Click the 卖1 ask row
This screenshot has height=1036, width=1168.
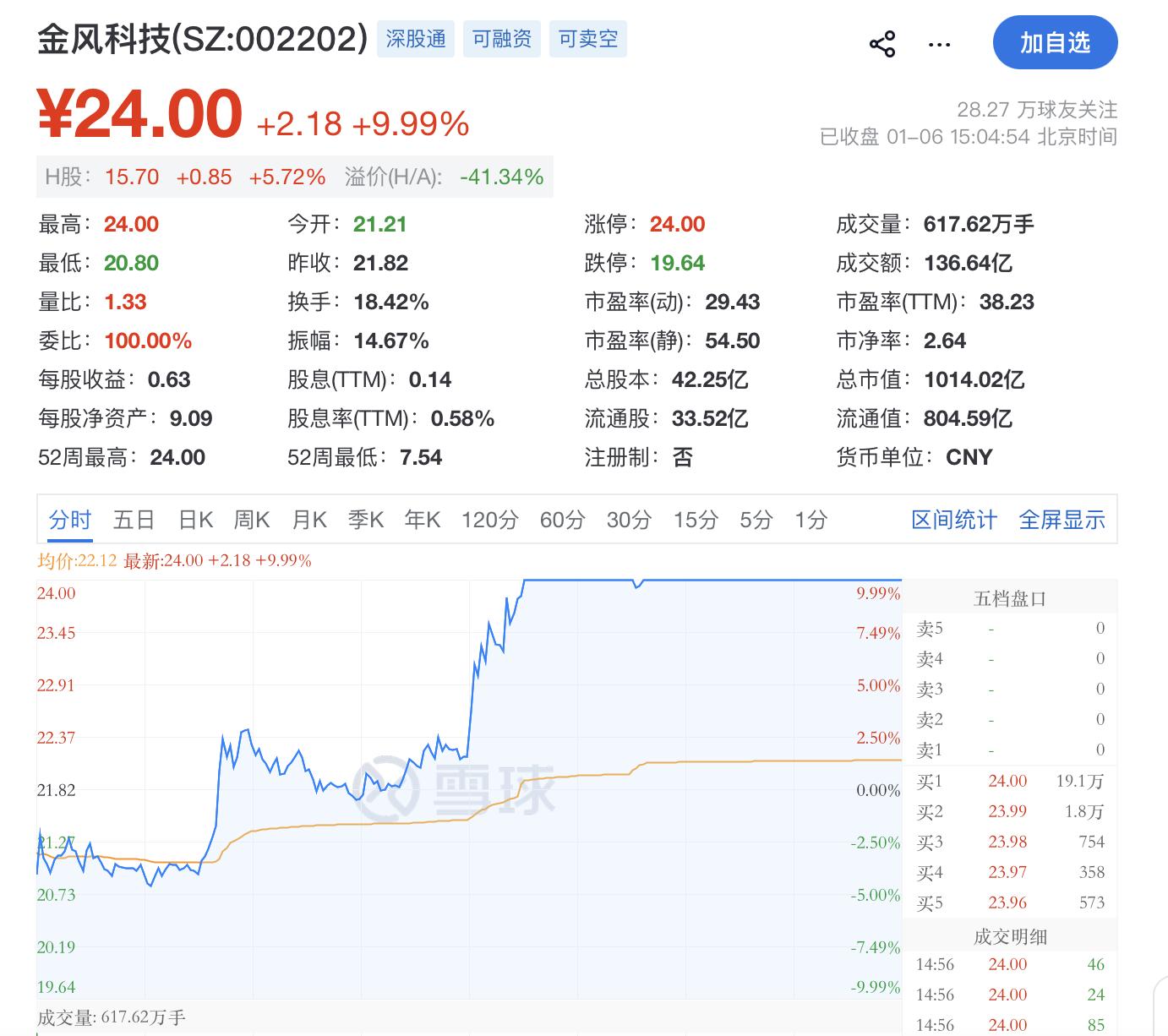1010,750
